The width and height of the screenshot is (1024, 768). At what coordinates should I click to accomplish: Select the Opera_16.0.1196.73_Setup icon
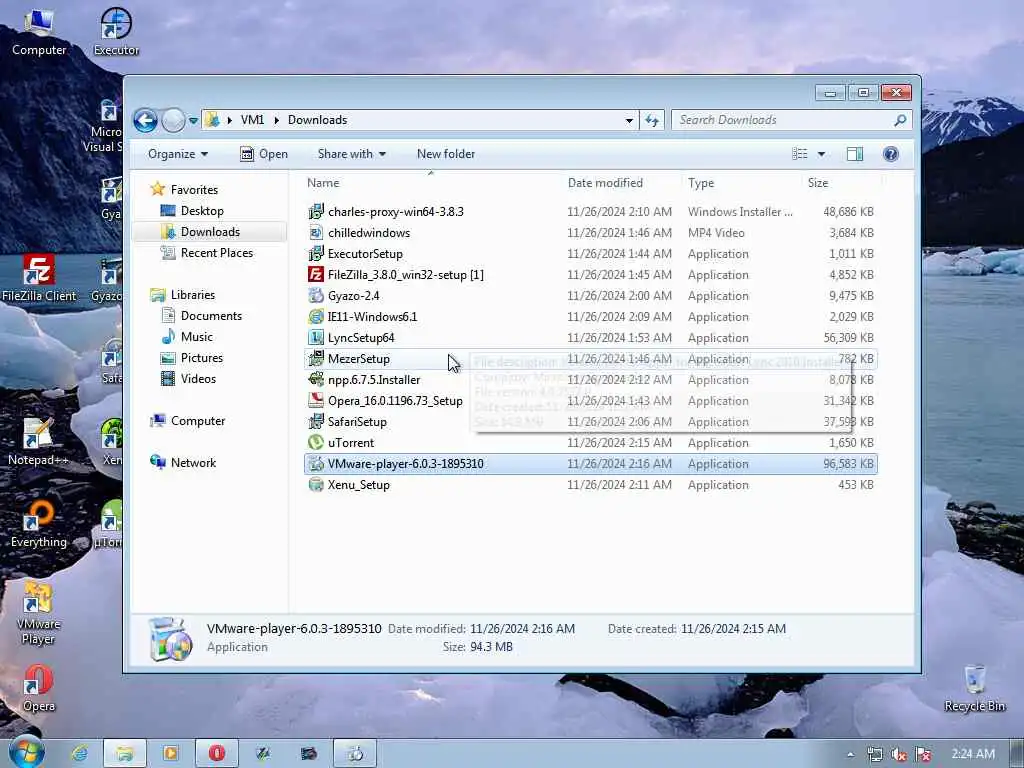tap(316, 400)
